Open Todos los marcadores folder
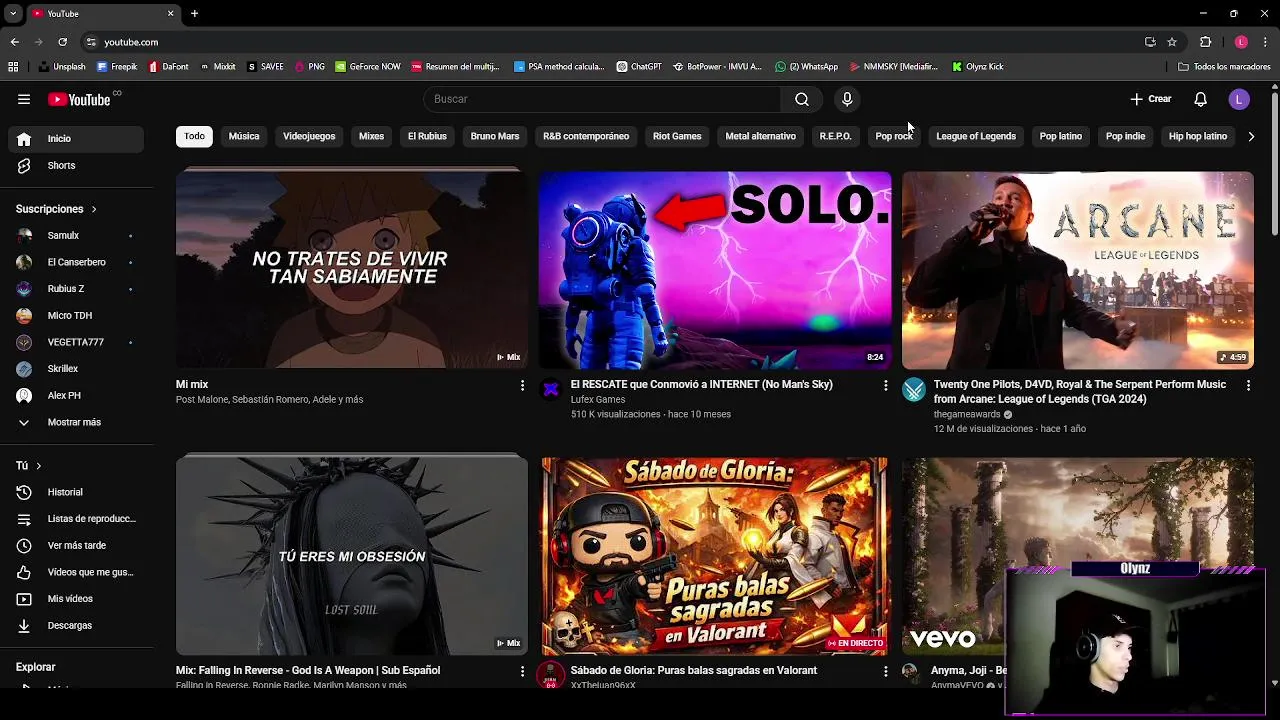 pyautogui.click(x=1224, y=67)
